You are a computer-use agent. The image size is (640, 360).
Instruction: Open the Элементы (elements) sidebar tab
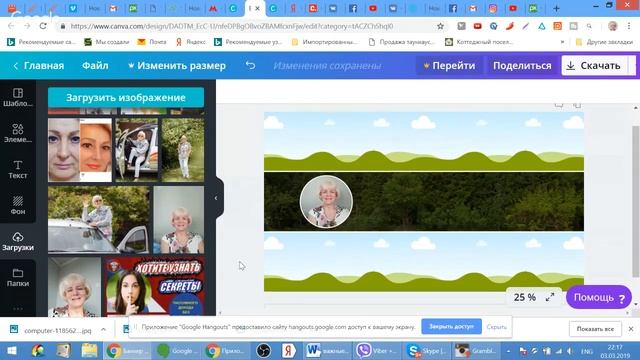(x=18, y=133)
